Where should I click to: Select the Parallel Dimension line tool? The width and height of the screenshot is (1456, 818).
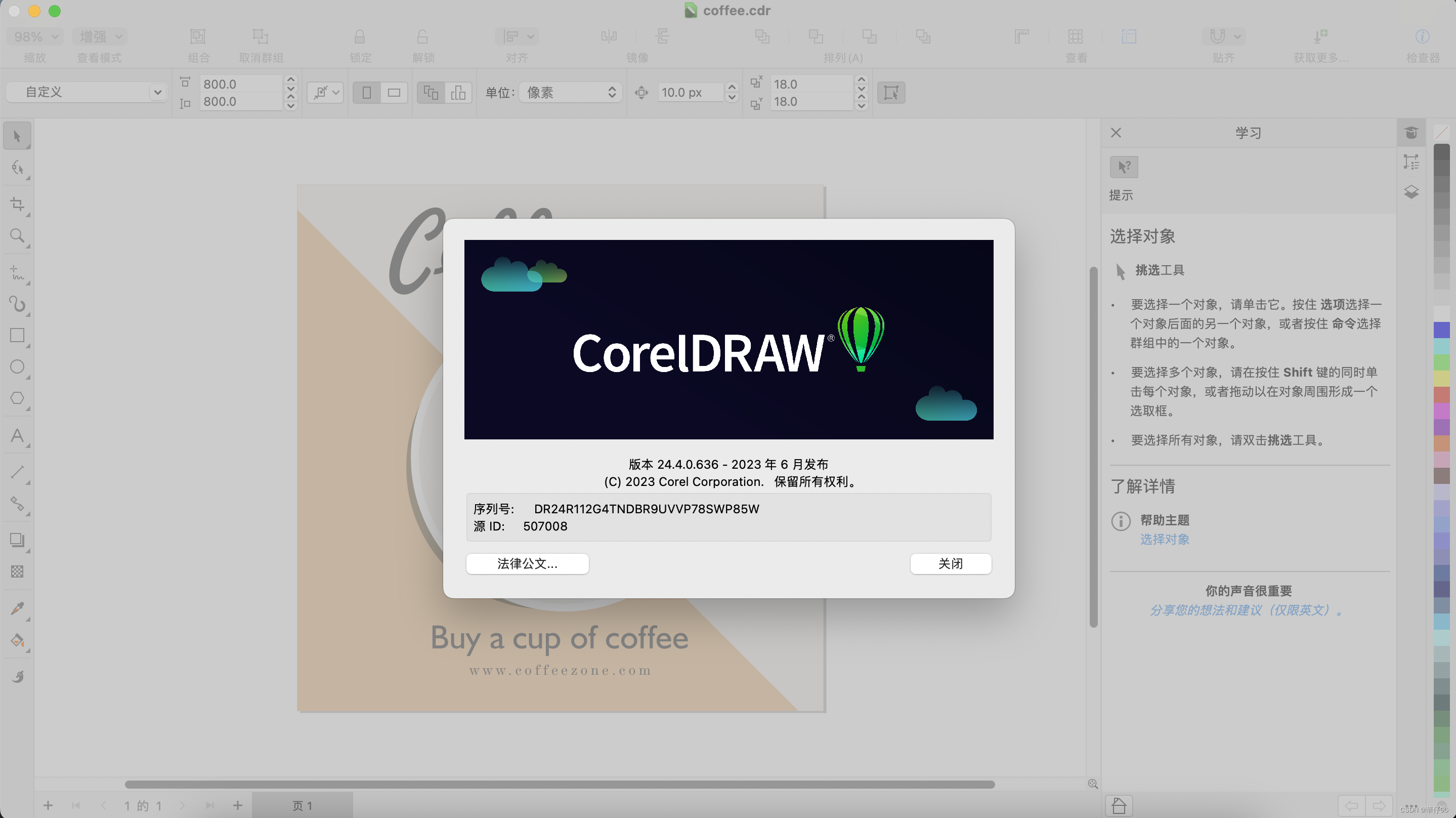[x=17, y=472]
